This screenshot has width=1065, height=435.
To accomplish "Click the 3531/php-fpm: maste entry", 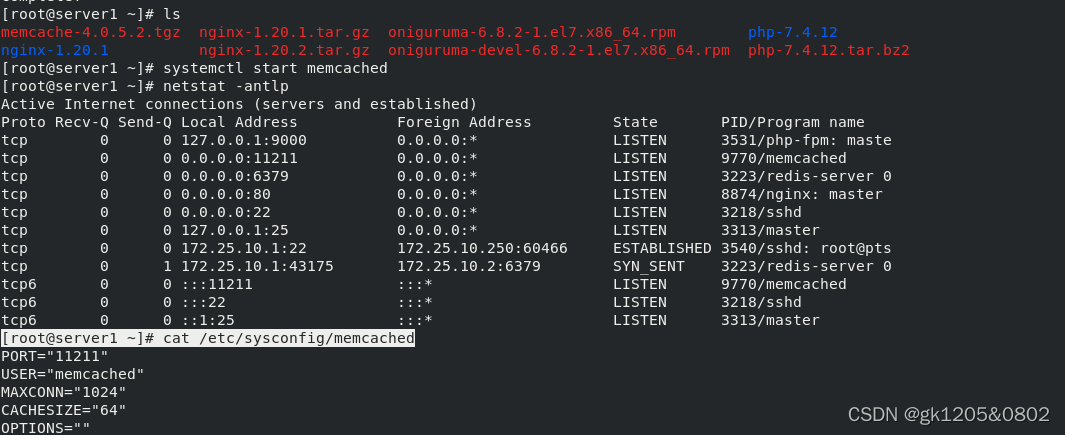I will pyautogui.click(x=806, y=140).
